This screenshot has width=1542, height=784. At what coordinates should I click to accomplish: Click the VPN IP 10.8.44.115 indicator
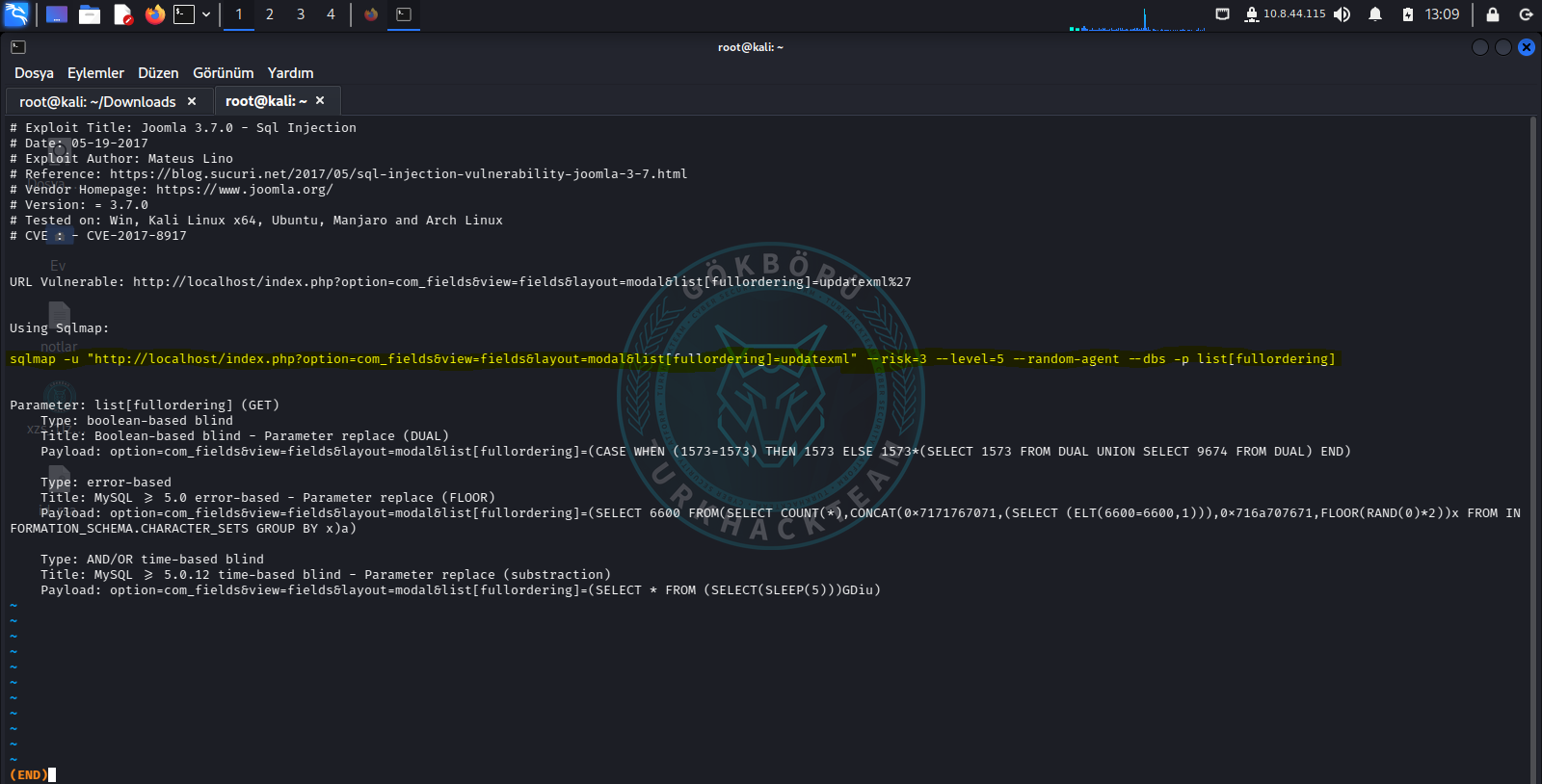[x=1286, y=14]
